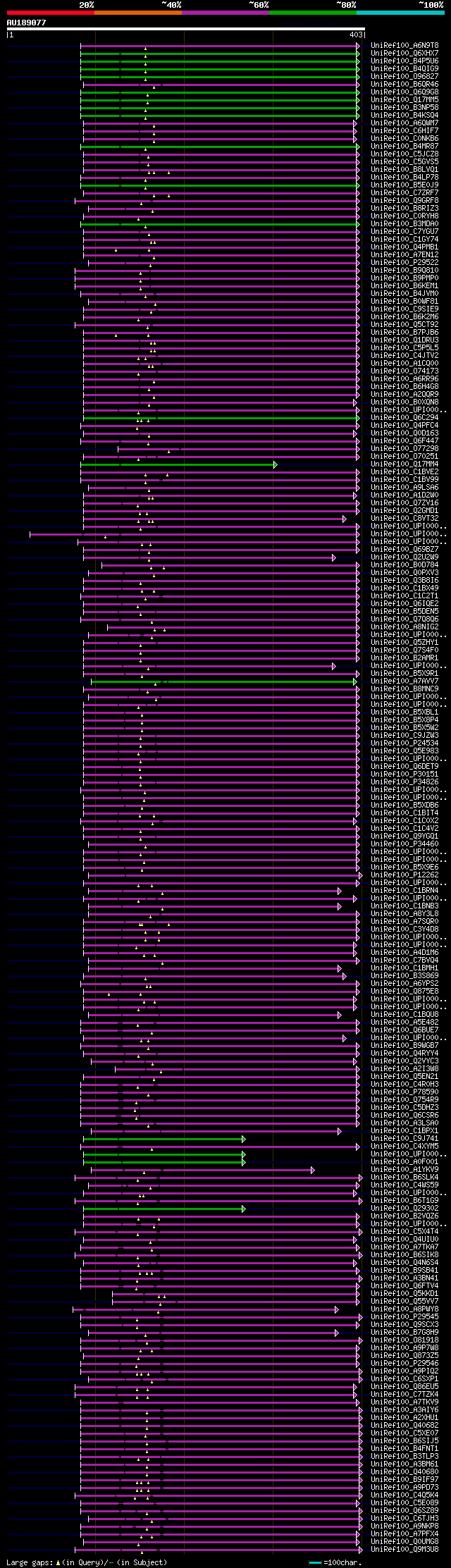Viewport: 451px width, 1568px height.
Task: Open the UniRef100_C7TZK4 entry
Action: click(404, 1394)
